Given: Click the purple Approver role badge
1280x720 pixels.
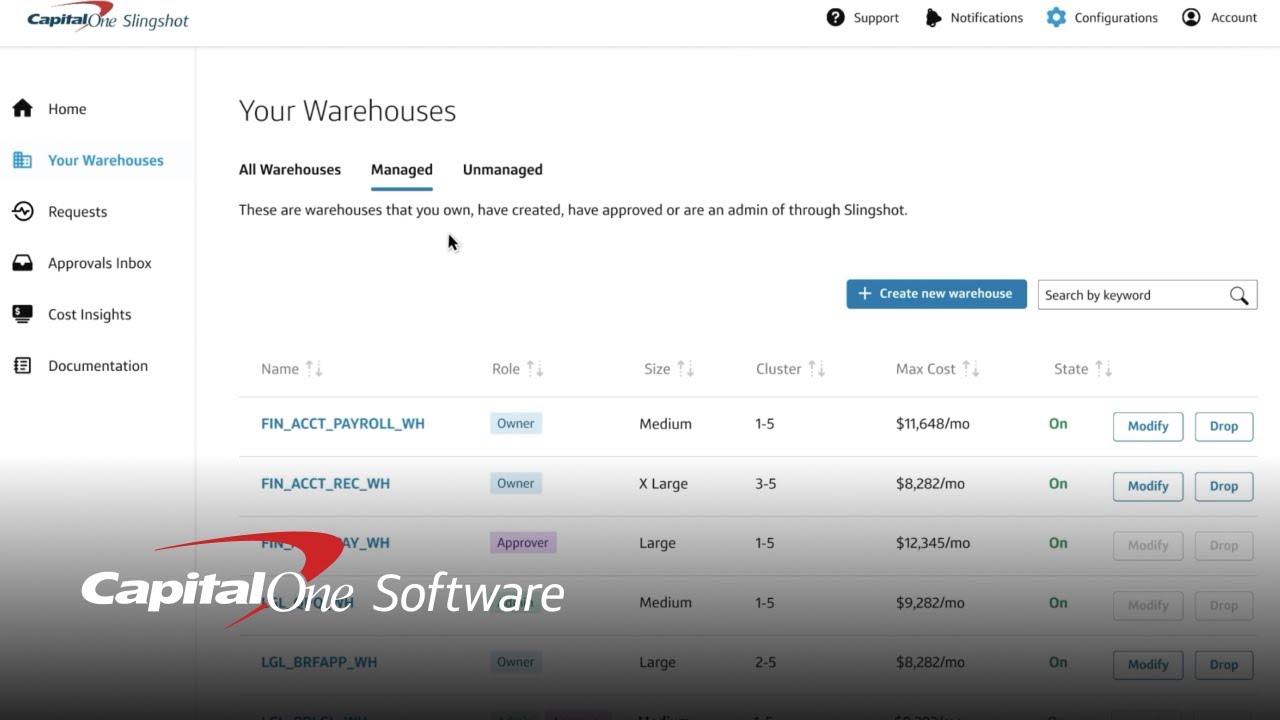Looking at the screenshot, I should 523,543.
